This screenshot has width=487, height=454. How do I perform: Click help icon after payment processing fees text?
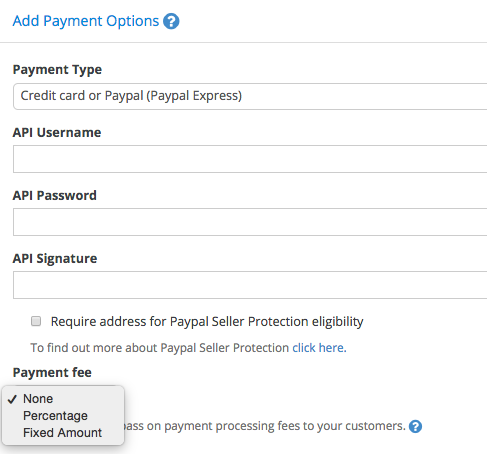click(x=415, y=426)
